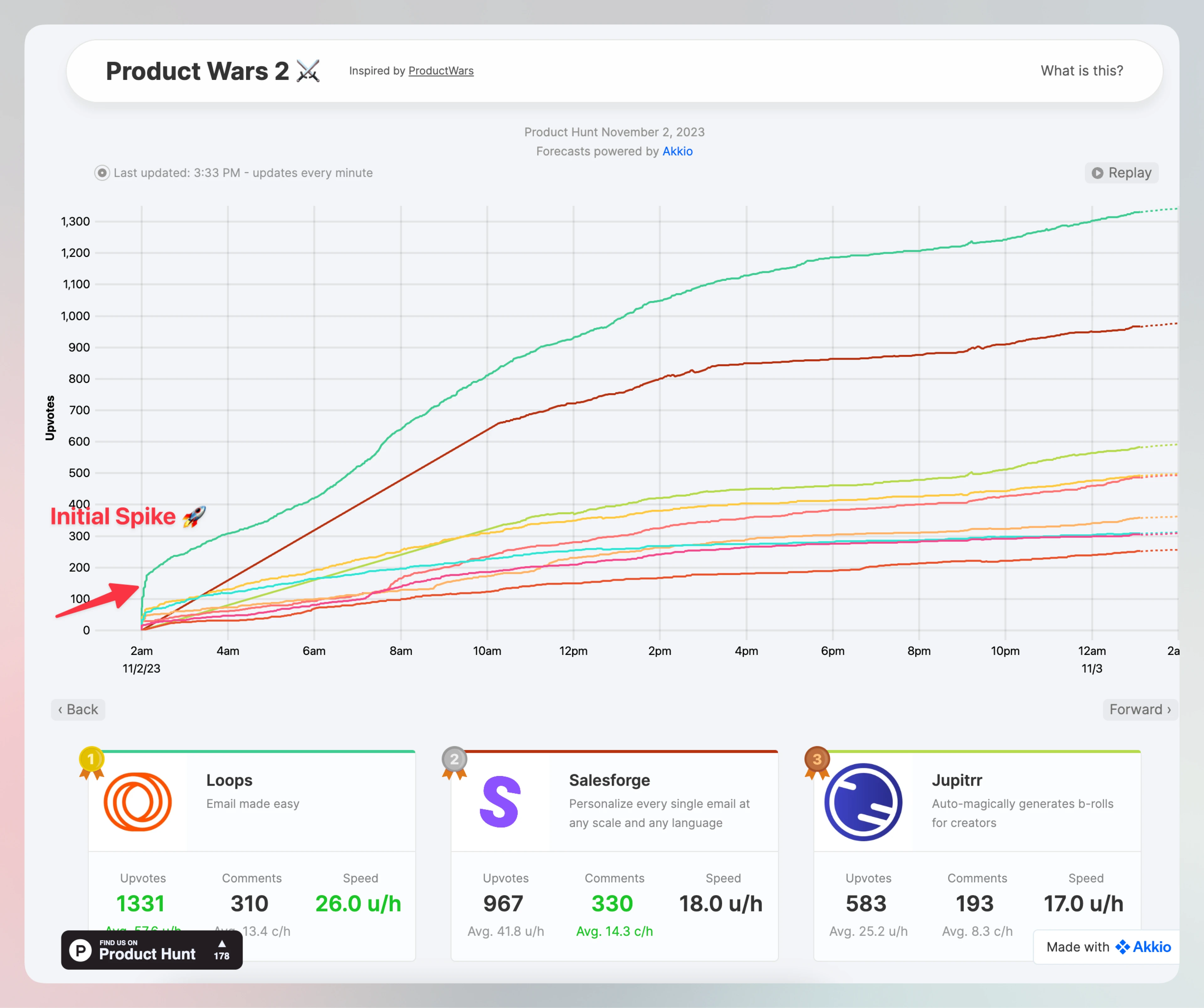Image resolution: width=1204 pixels, height=1008 pixels.
Task: Click the Product Hunt November 2, 2023 heading
Action: point(615,132)
